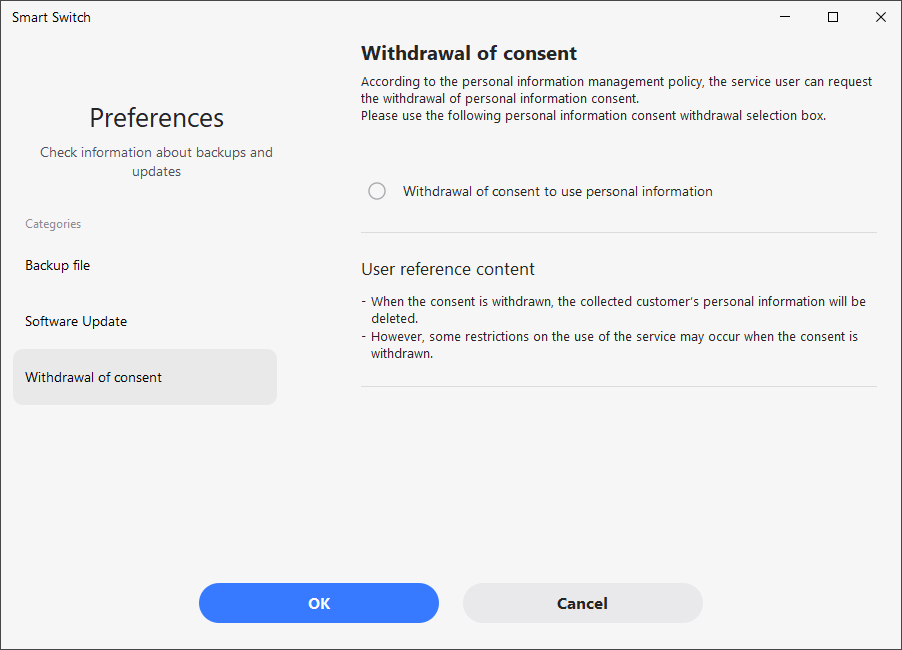Viewport: 902px width, 650px height.
Task: Click the Smart Switch title bar text
Action: [51, 17]
